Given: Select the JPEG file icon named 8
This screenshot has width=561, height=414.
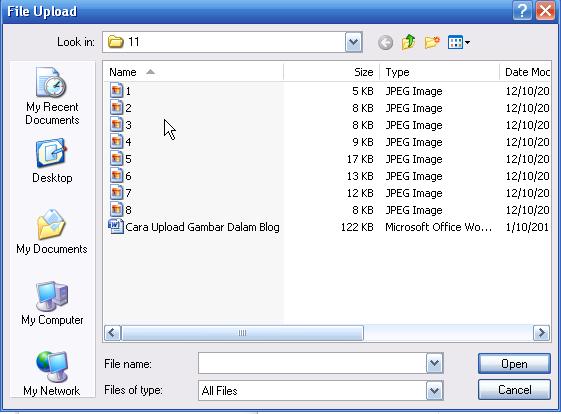Looking at the screenshot, I should [116, 209].
